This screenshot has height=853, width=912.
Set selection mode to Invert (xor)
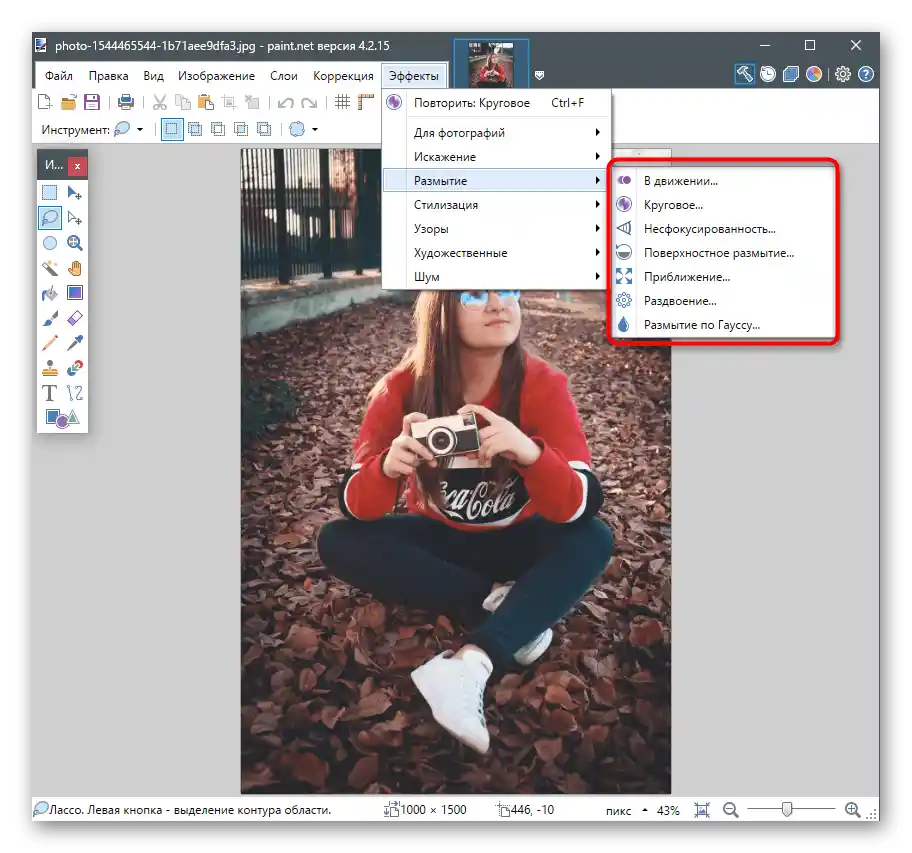pyautogui.click(x=264, y=129)
